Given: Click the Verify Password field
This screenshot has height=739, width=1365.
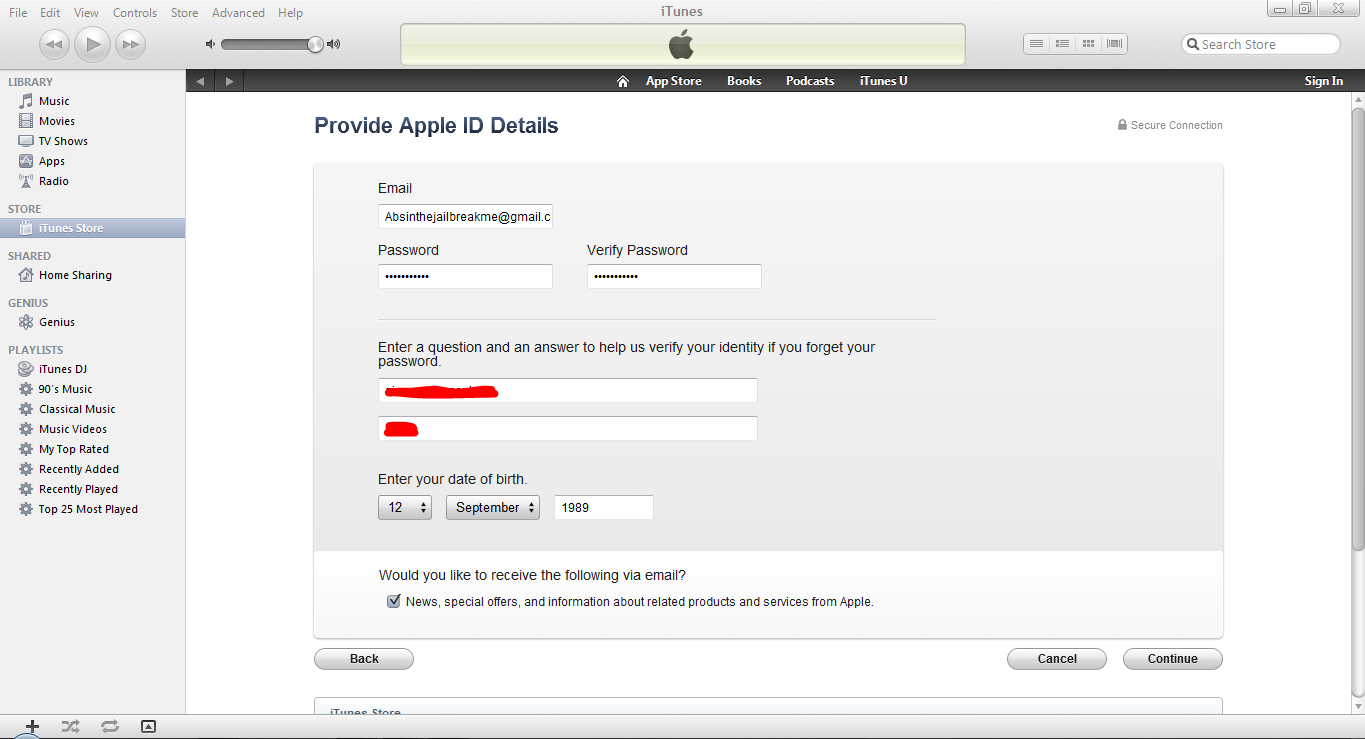Looking at the screenshot, I should pyautogui.click(x=674, y=276).
